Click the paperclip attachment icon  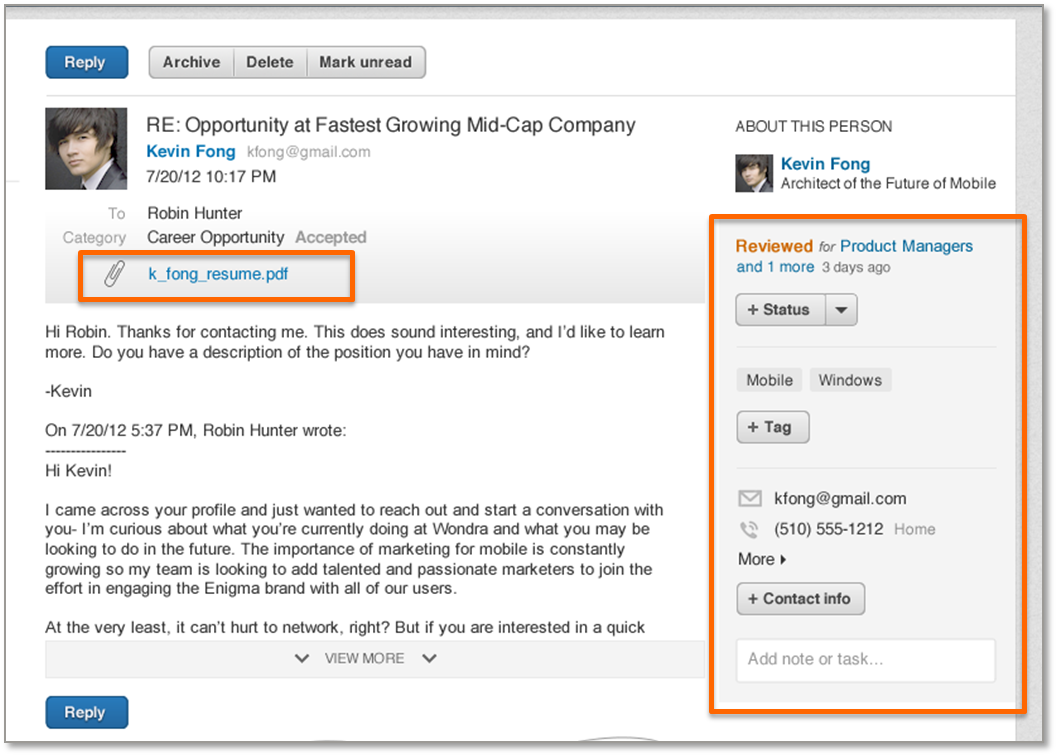[114, 274]
